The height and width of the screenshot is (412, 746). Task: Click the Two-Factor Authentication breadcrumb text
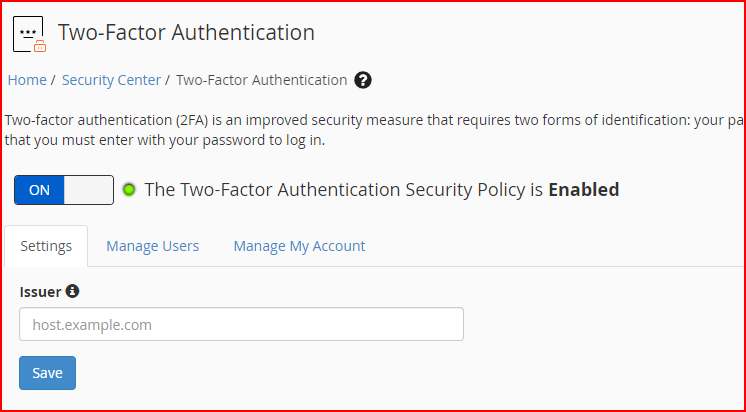pyautogui.click(x=262, y=80)
